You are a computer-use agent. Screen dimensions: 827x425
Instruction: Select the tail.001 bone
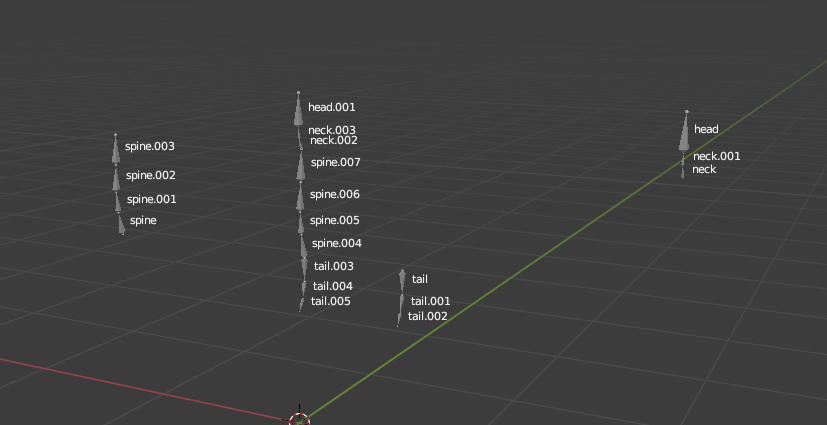pyautogui.click(x=401, y=303)
